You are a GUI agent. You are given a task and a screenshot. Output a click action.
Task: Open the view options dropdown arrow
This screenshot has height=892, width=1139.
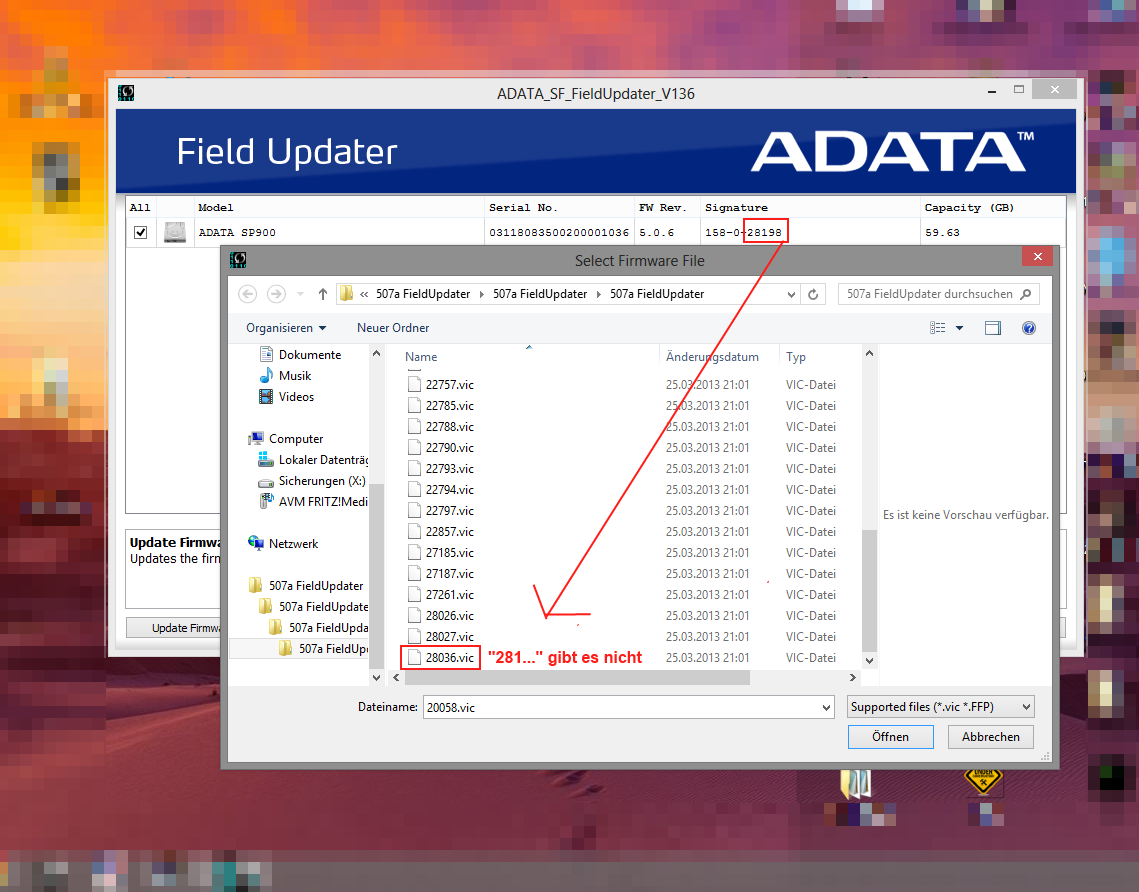[960, 328]
